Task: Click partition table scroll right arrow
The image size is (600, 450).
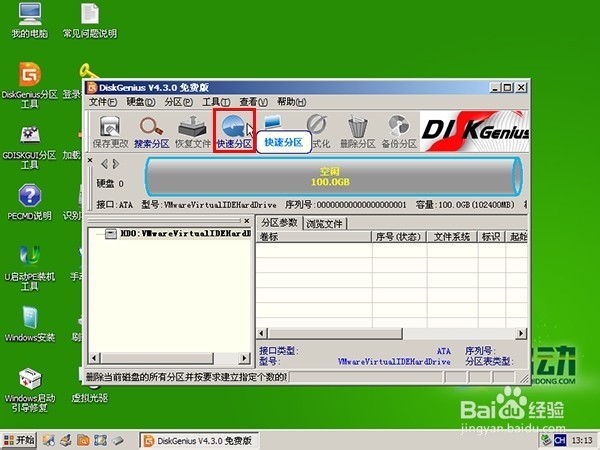Action: tap(521, 333)
